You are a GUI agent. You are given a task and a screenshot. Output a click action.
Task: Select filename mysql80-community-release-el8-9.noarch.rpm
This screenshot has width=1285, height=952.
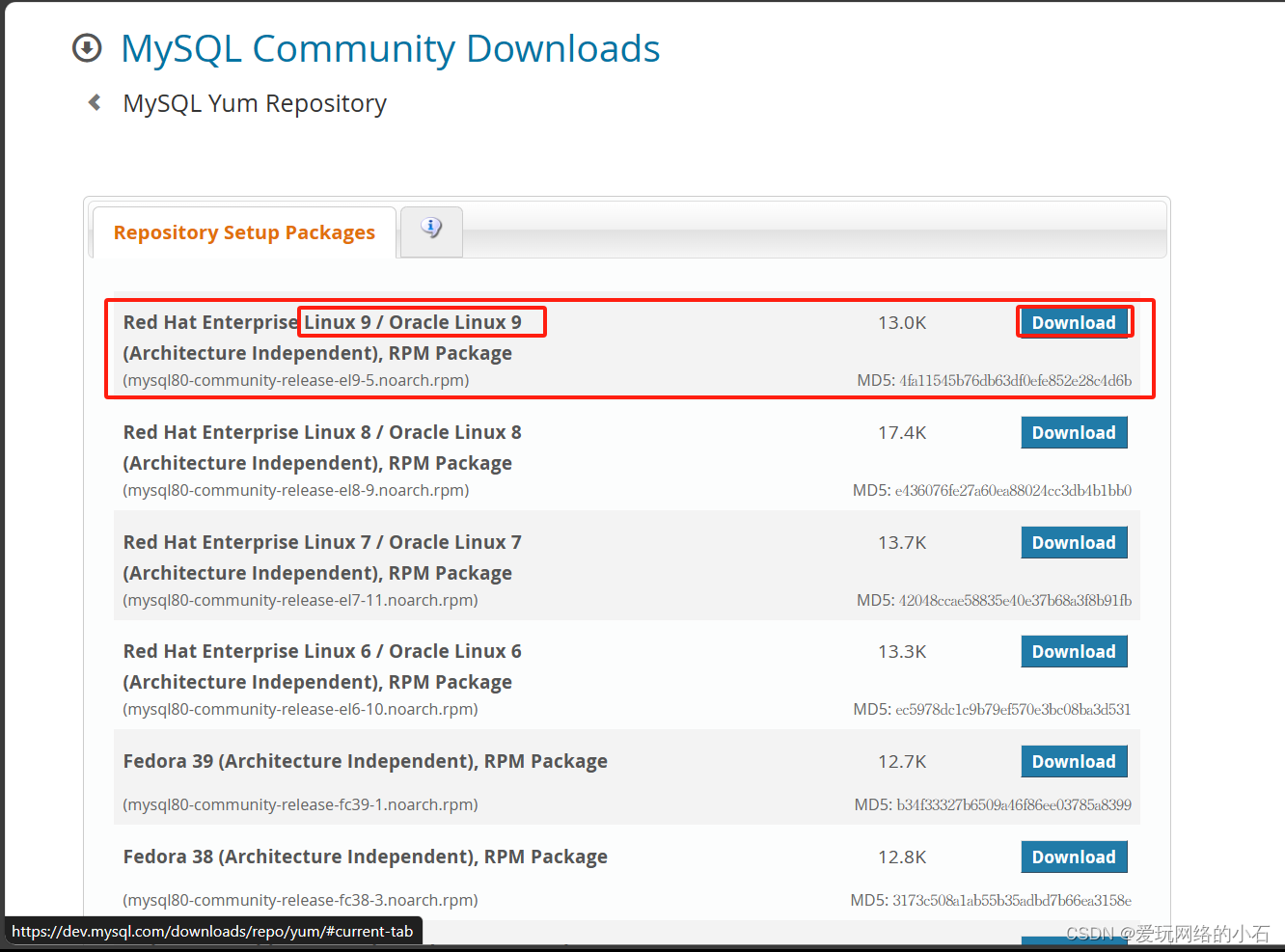point(296,490)
